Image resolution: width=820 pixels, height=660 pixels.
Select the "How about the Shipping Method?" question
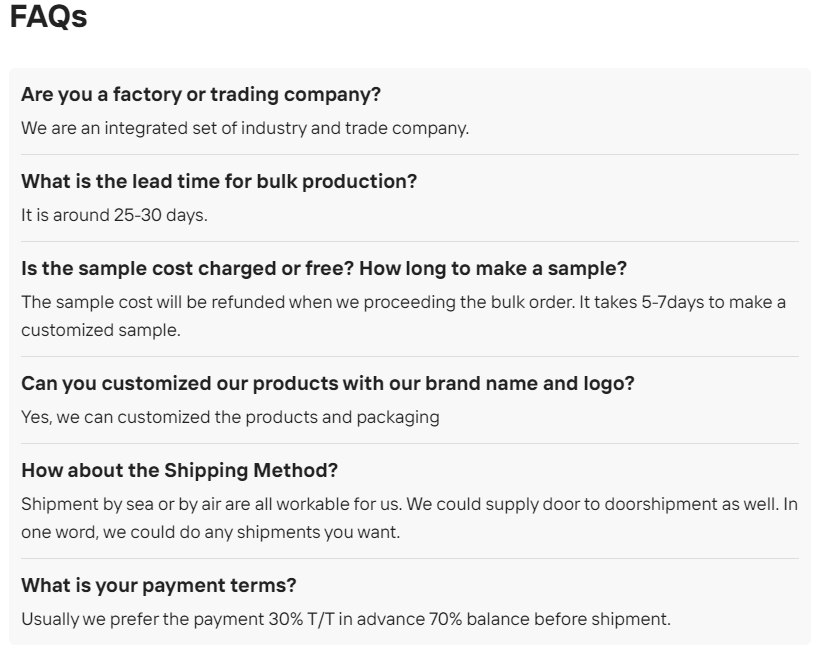point(180,470)
